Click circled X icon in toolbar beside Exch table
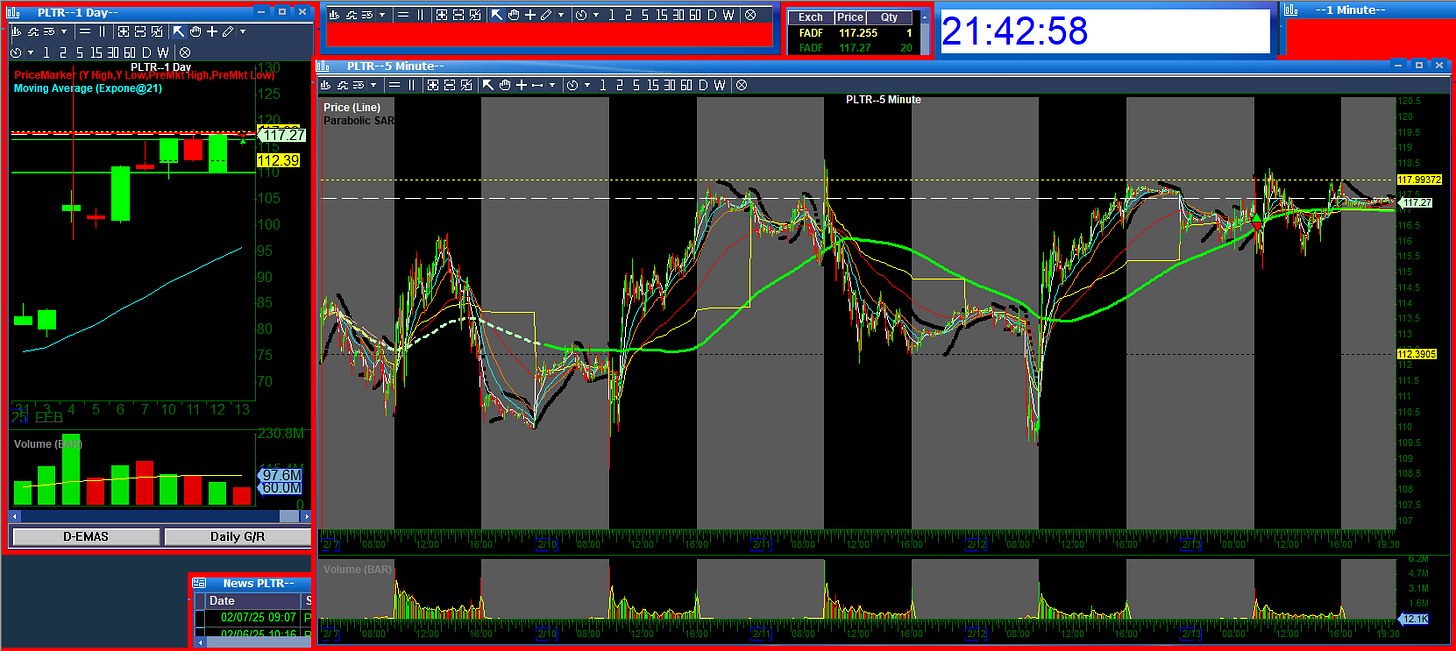This screenshot has height=651, width=1456. point(750,15)
